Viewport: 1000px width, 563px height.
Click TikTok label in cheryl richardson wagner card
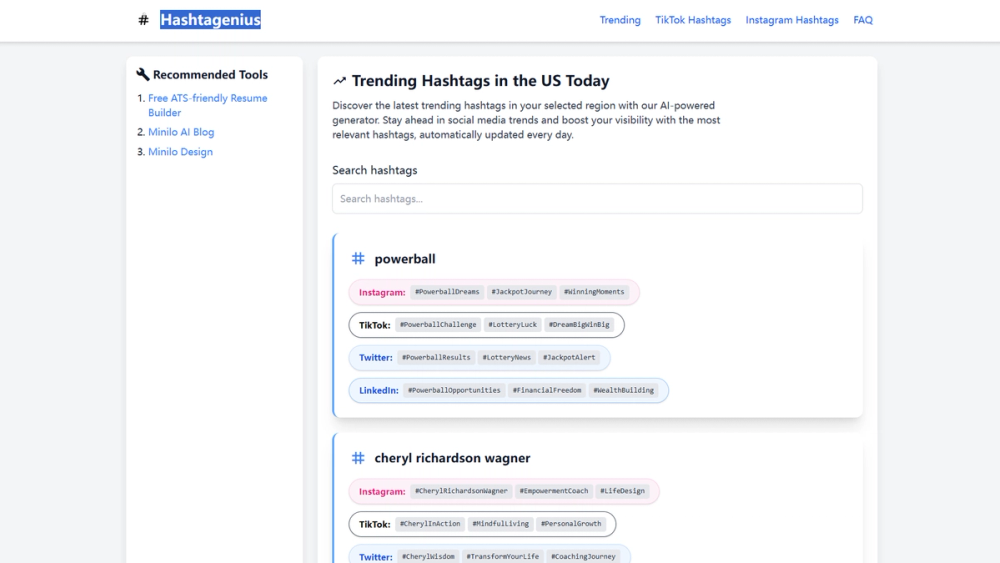[374, 524]
